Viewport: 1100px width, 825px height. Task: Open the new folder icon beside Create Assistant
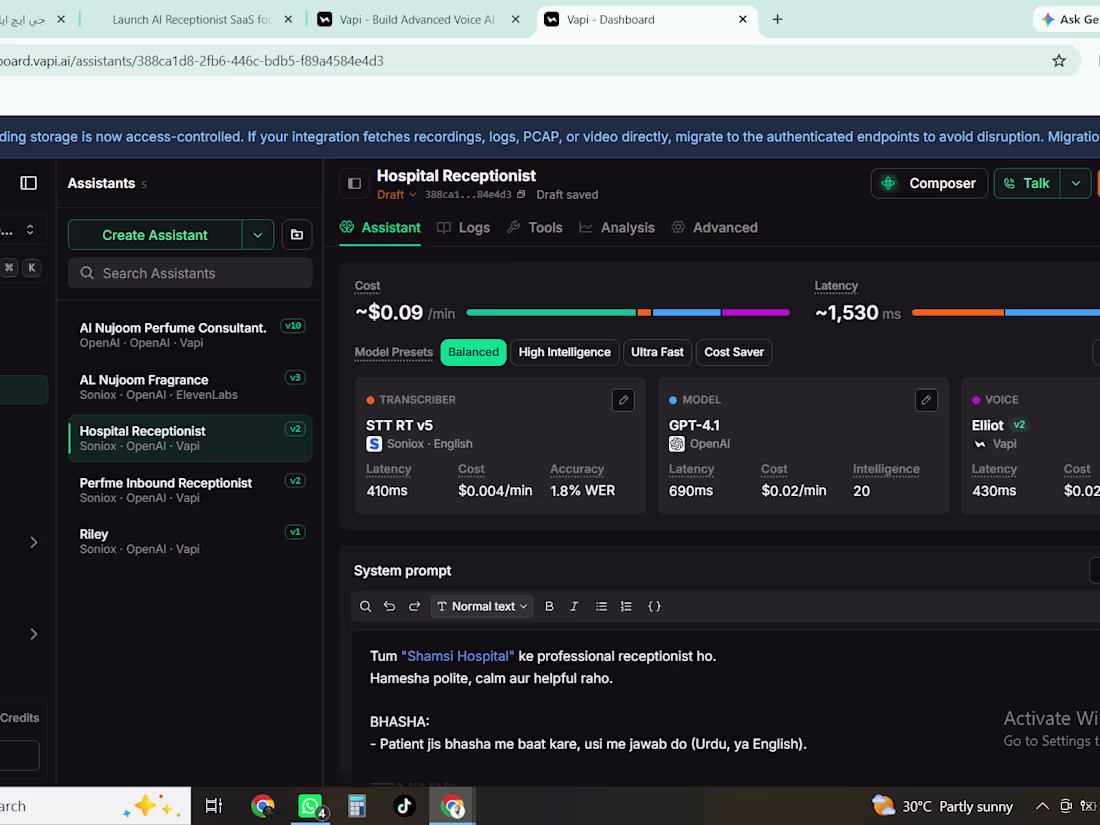click(297, 235)
